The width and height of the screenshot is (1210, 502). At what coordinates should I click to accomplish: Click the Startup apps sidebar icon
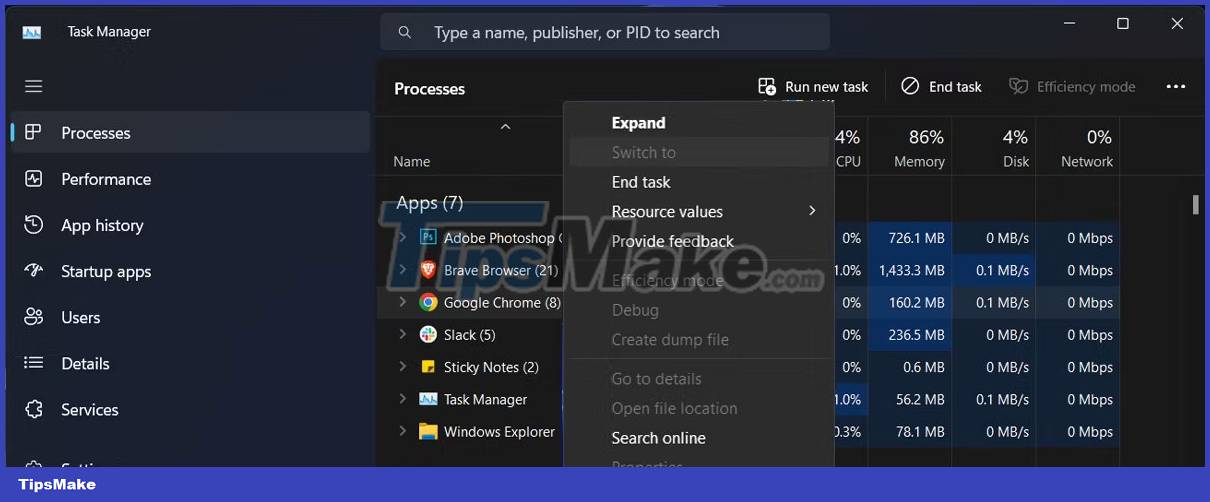click(x=34, y=271)
